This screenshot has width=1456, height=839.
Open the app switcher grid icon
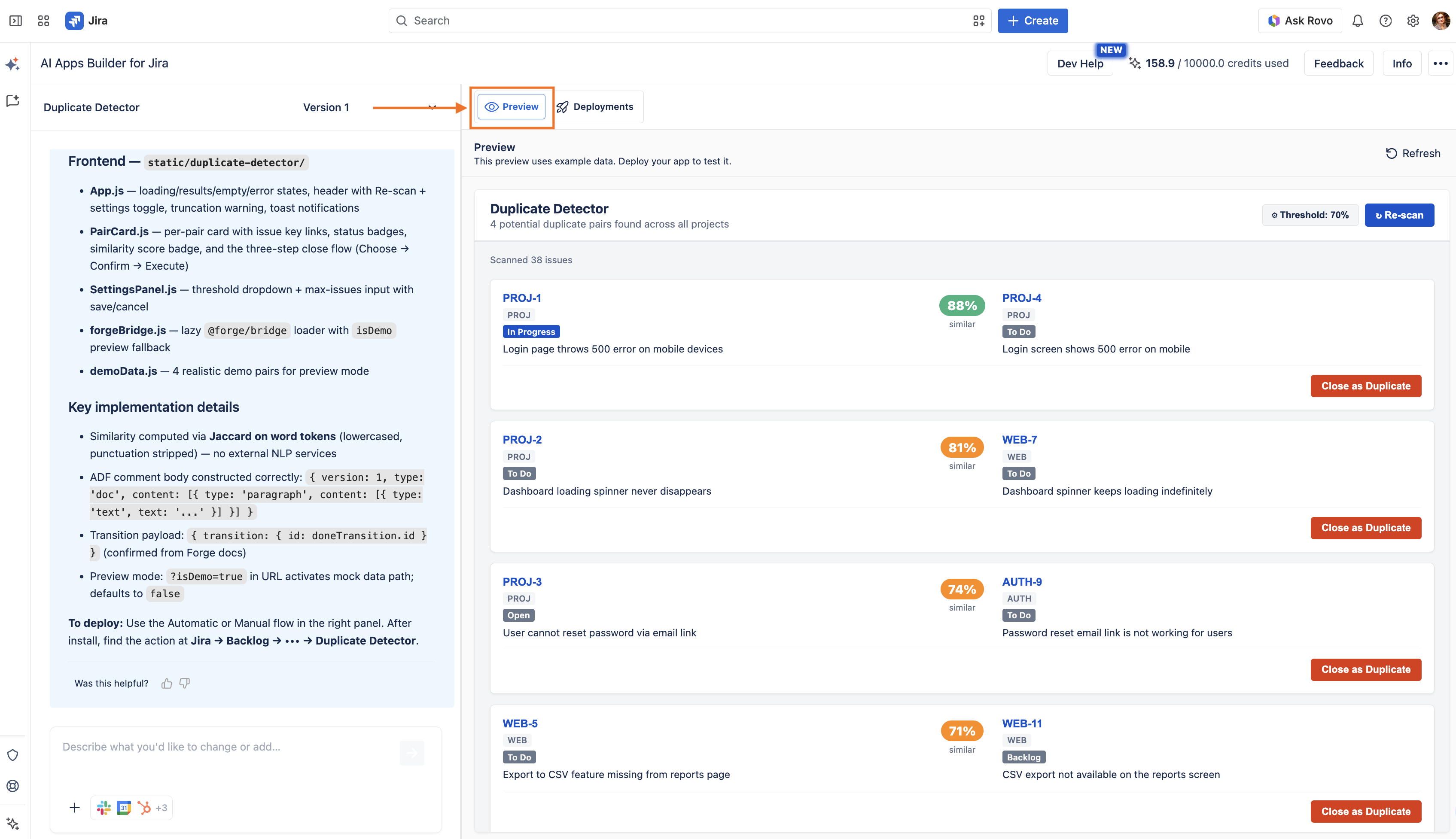[x=43, y=21]
